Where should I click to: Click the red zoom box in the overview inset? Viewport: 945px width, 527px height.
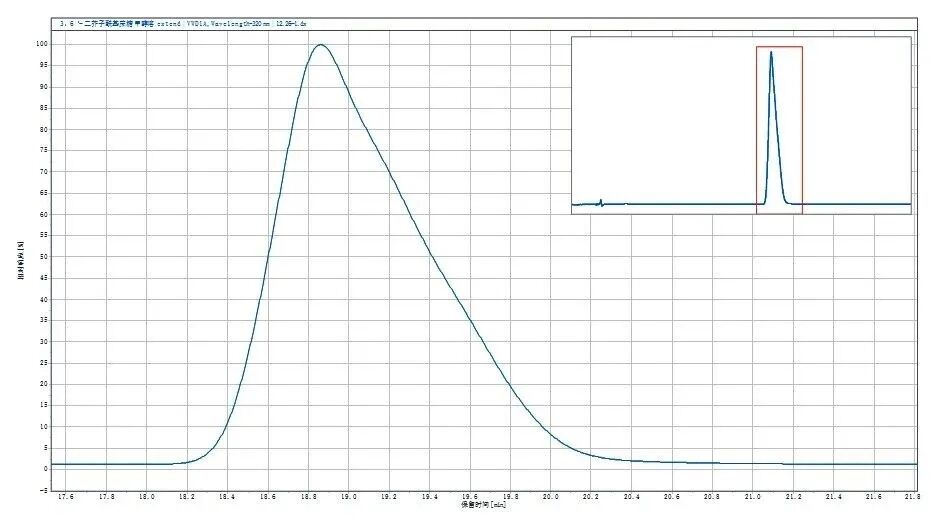(779, 130)
